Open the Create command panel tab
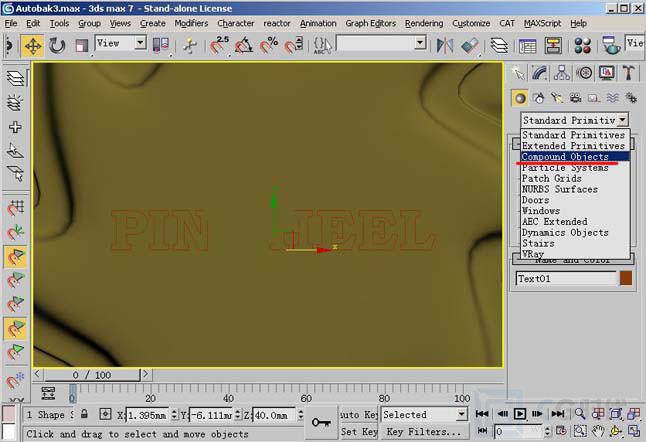Screen dimensions: 646x442 [518, 73]
